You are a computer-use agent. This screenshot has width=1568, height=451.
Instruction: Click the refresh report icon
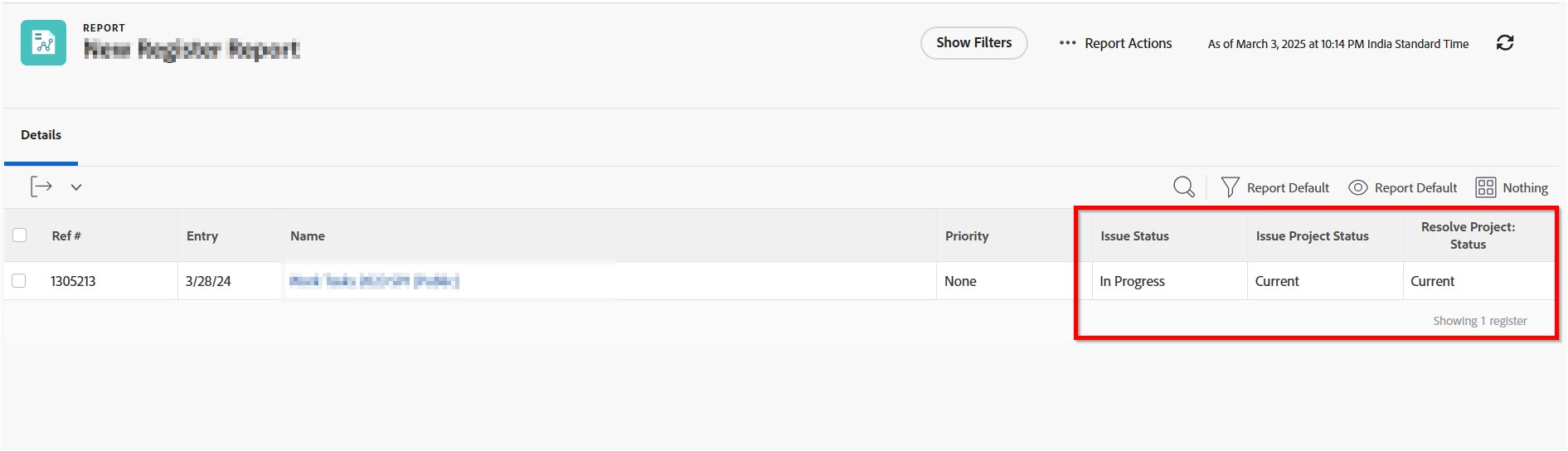click(x=1504, y=43)
